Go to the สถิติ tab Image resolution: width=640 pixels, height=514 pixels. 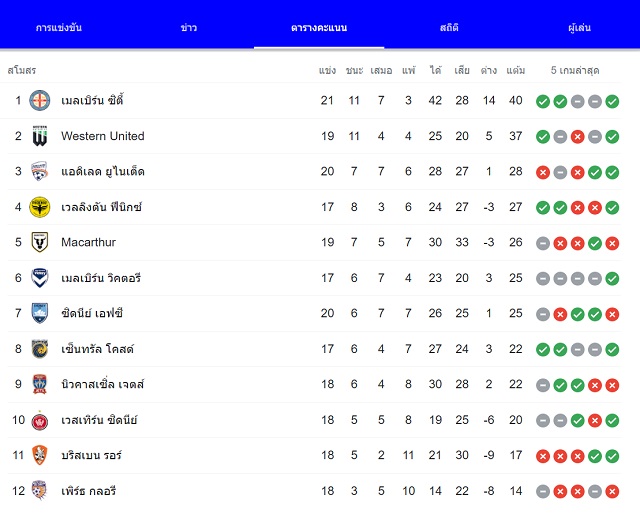coord(449,28)
